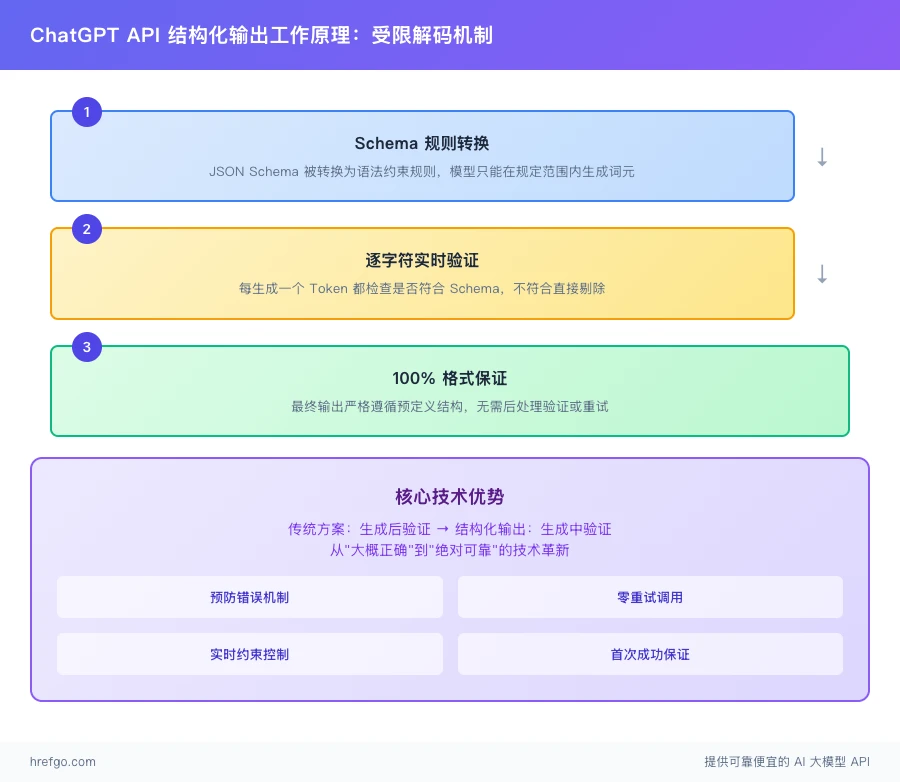Select the 逐字符实时验证 heading

422,260
